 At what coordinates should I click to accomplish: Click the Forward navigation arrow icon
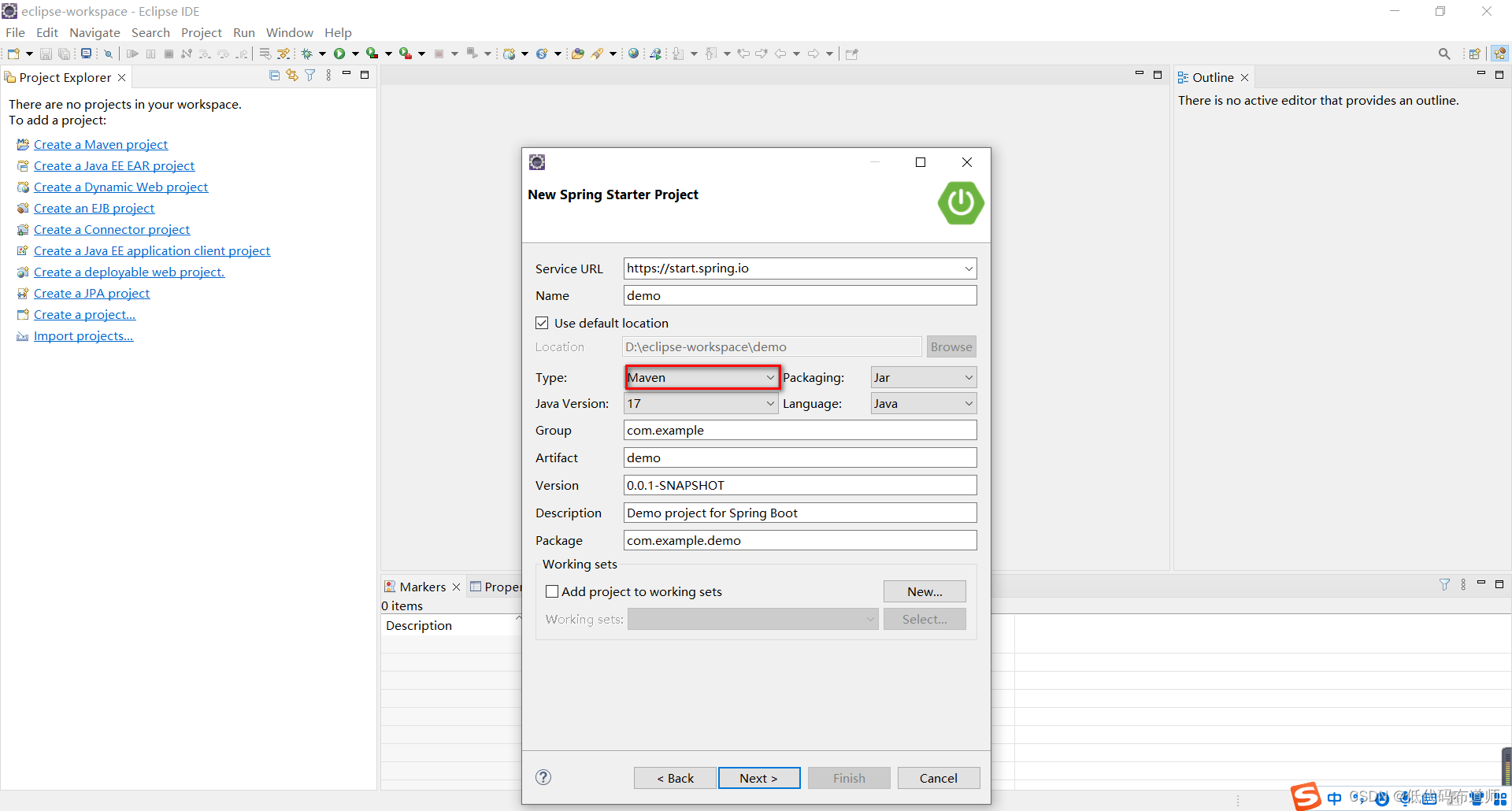(x=813, y=54)
